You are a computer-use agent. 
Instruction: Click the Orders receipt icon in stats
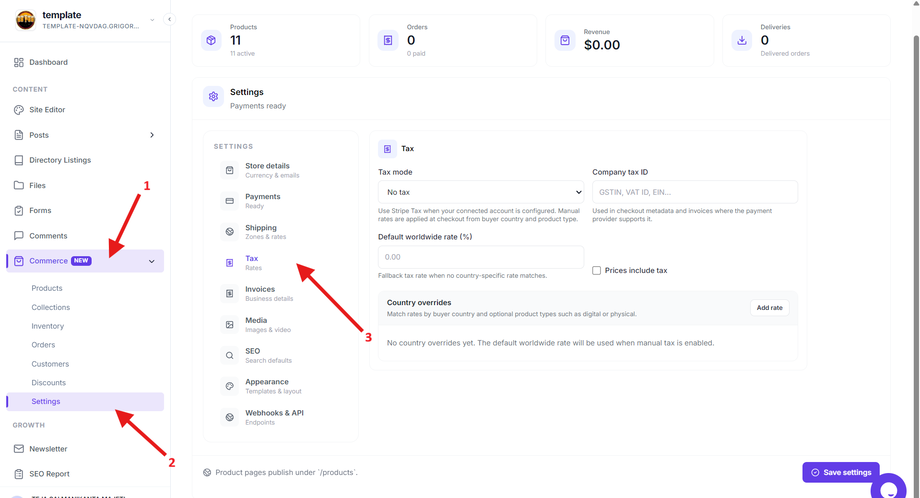[x=388, y=40]
